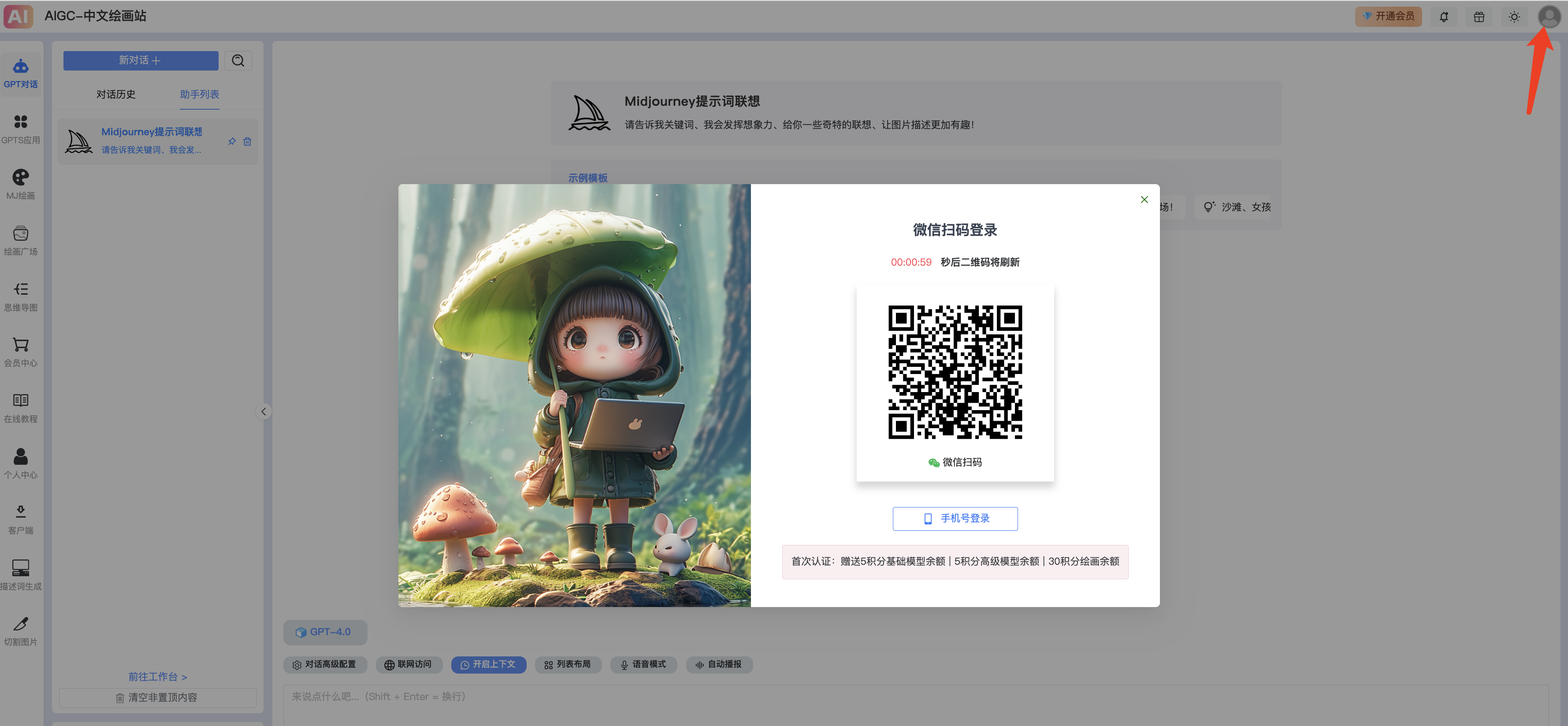Toggle 自动播报 option
This screenshot has height=726, width=1568.
coord(719,664)
